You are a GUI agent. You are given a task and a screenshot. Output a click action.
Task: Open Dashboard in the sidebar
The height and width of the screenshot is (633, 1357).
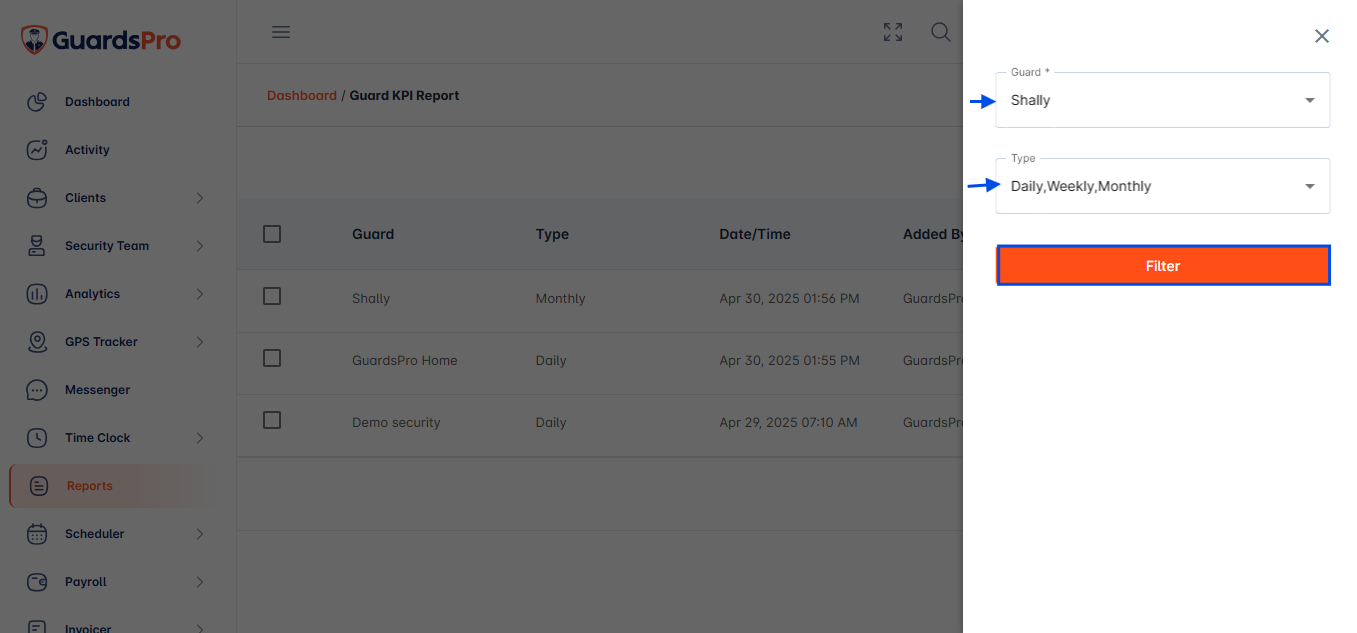(97, 102)
